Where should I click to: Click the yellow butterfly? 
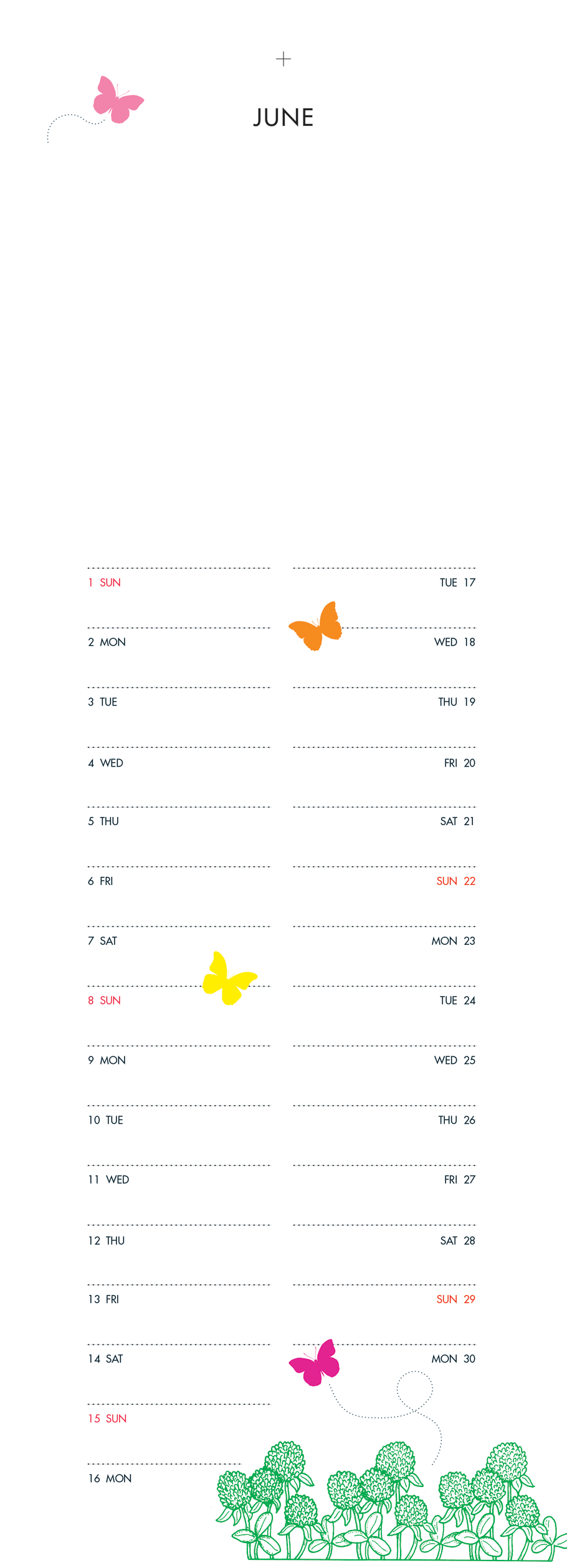(228, 979)
